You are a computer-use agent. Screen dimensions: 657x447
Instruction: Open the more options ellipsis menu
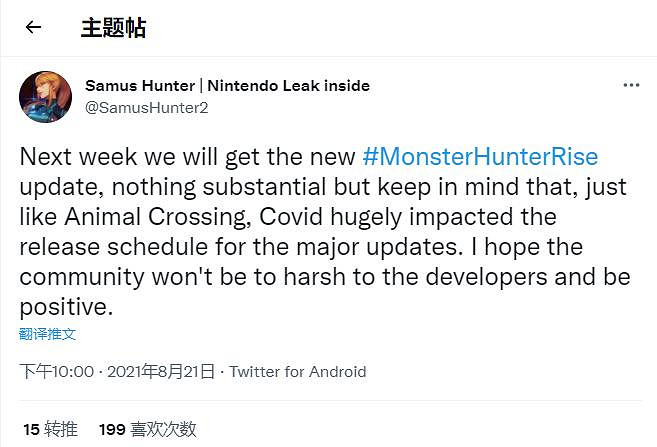coord(631,86)
